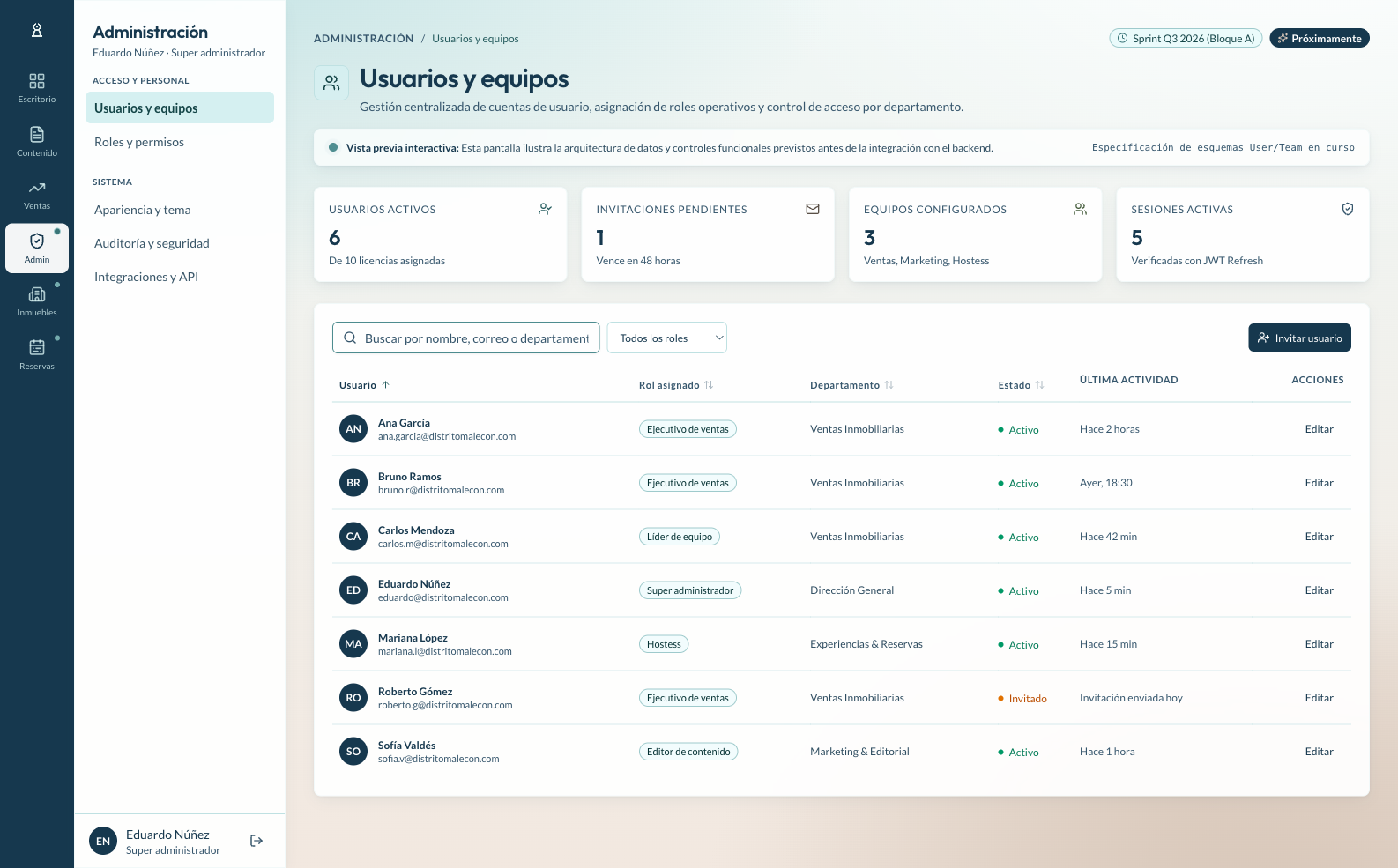Open Auditoría y seguridad page

180,243
